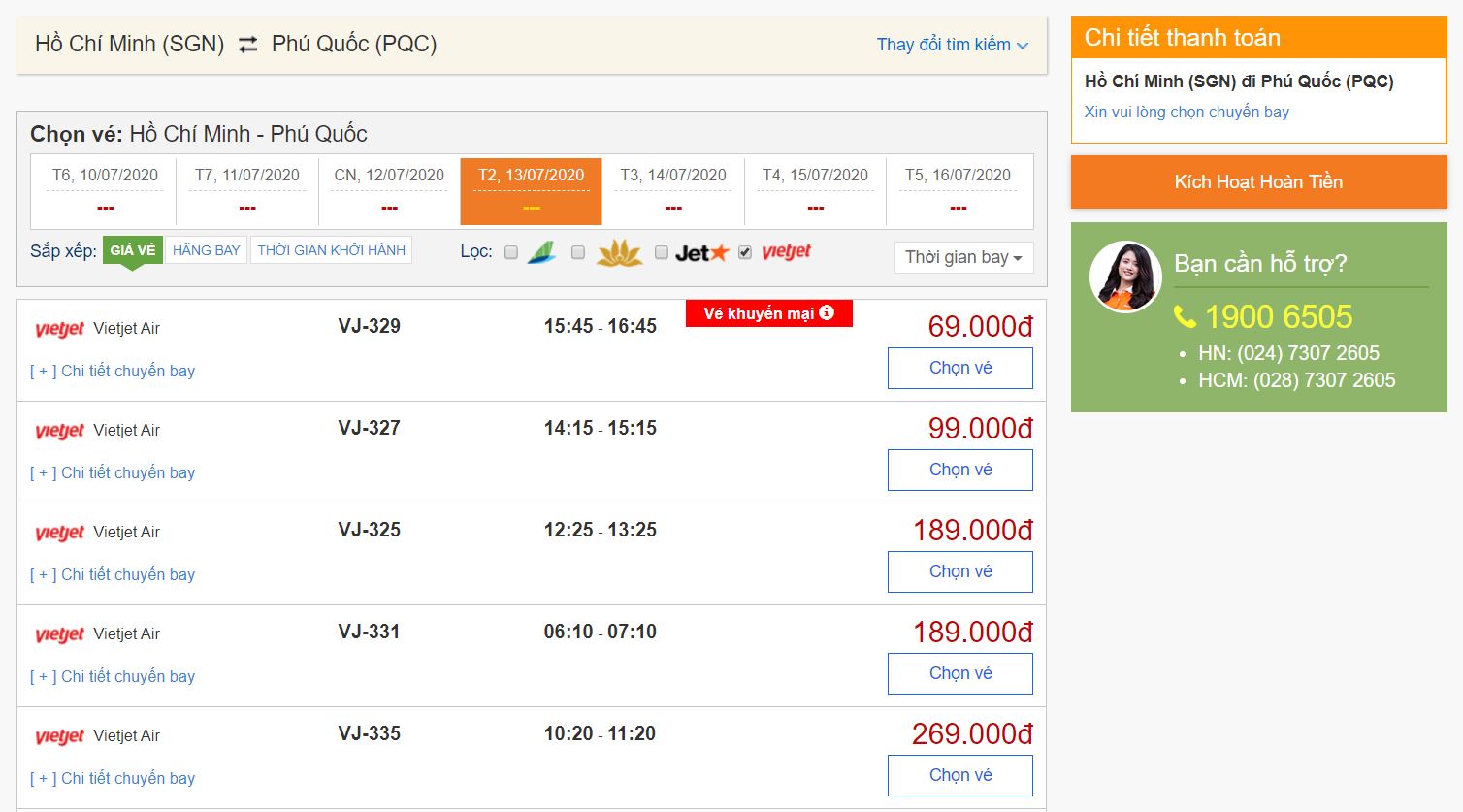Uncheck the Vietjet filter checkbox
1463x812 pixels.
coord(745,252)
